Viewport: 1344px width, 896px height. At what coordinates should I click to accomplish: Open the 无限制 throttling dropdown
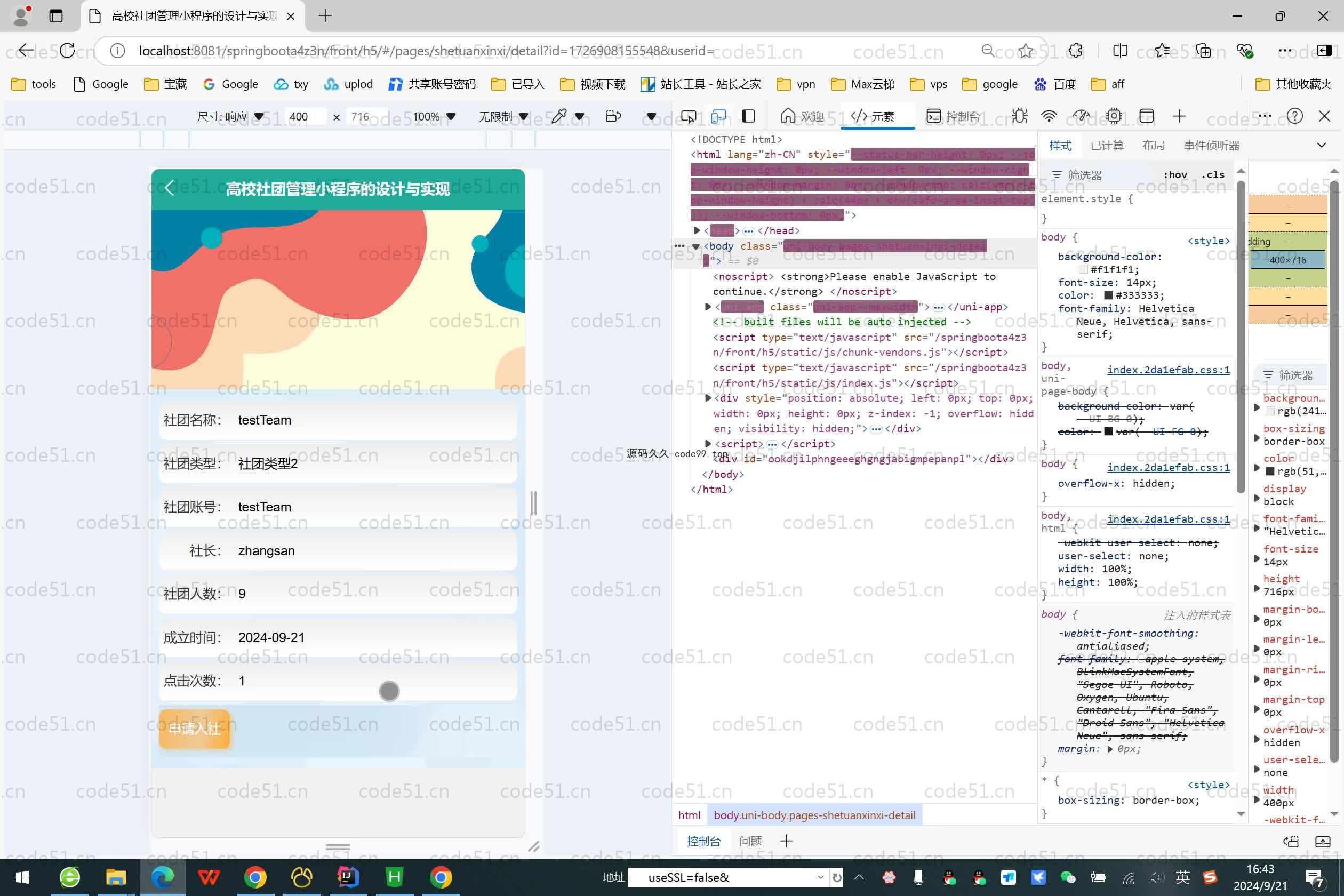(503, 117)
